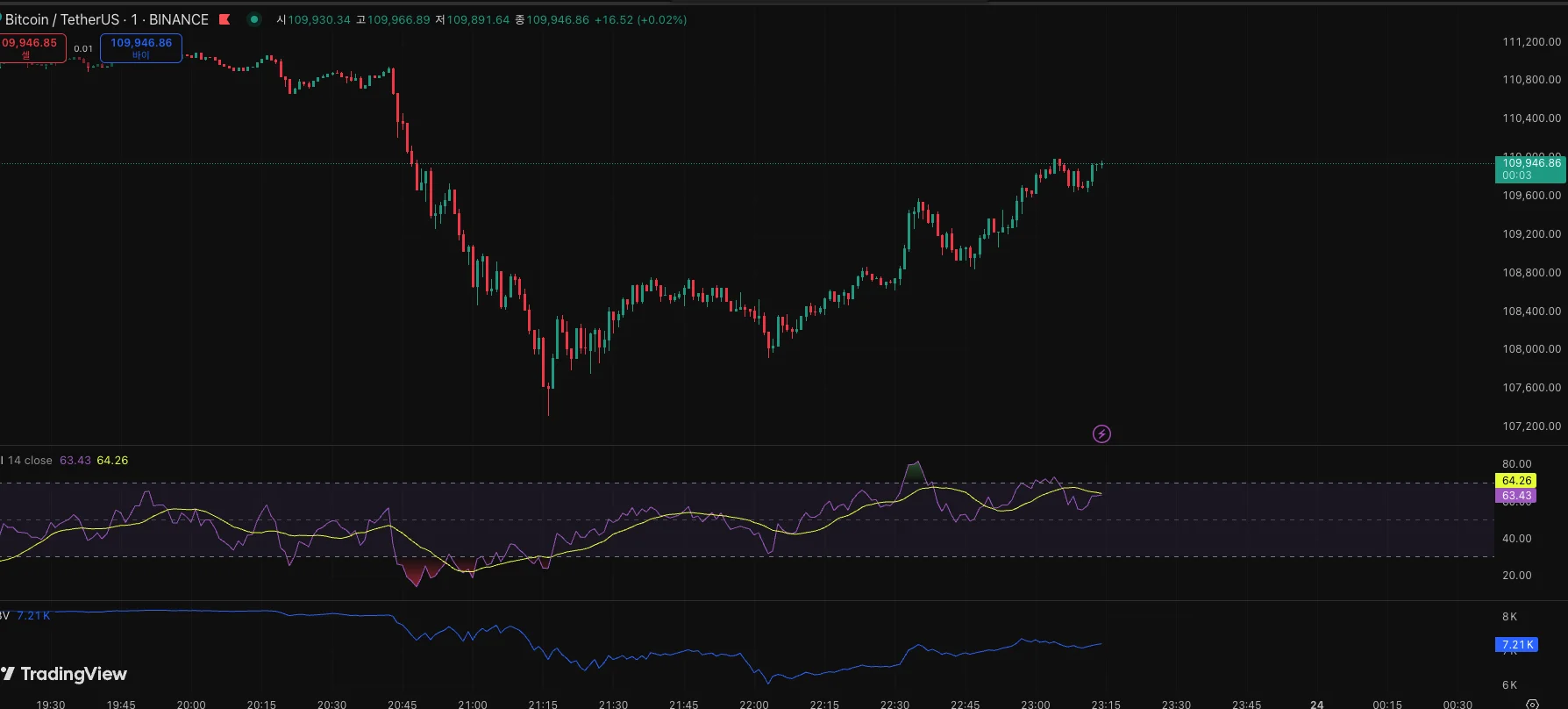Click the 22:45 time axis label
The height and width of the screenshot is (709, 1568).
click(x=966, y=705)
